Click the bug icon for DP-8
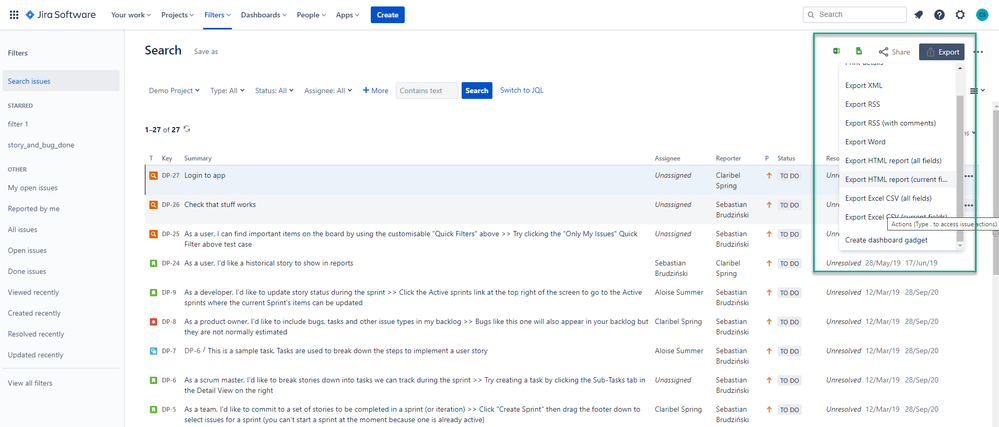 click(153, 322)
